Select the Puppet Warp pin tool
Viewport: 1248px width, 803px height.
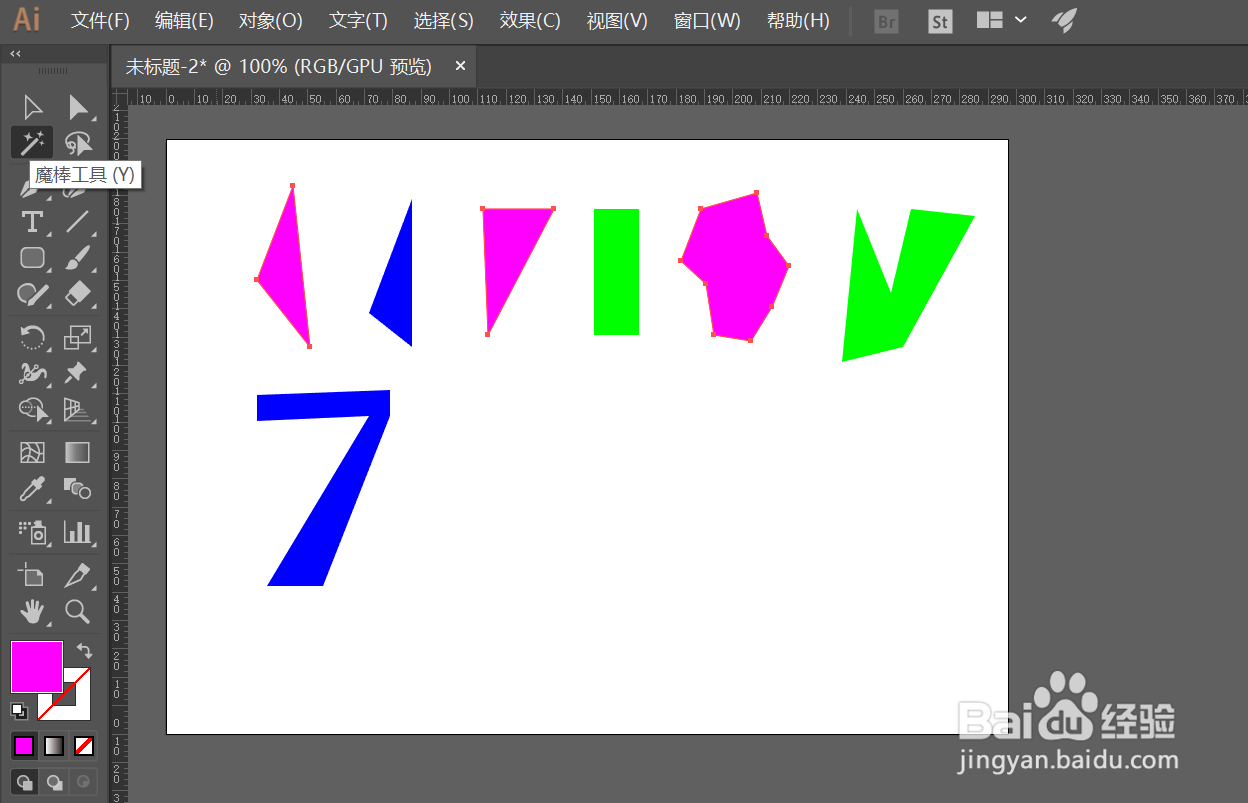tap(78, 373)
